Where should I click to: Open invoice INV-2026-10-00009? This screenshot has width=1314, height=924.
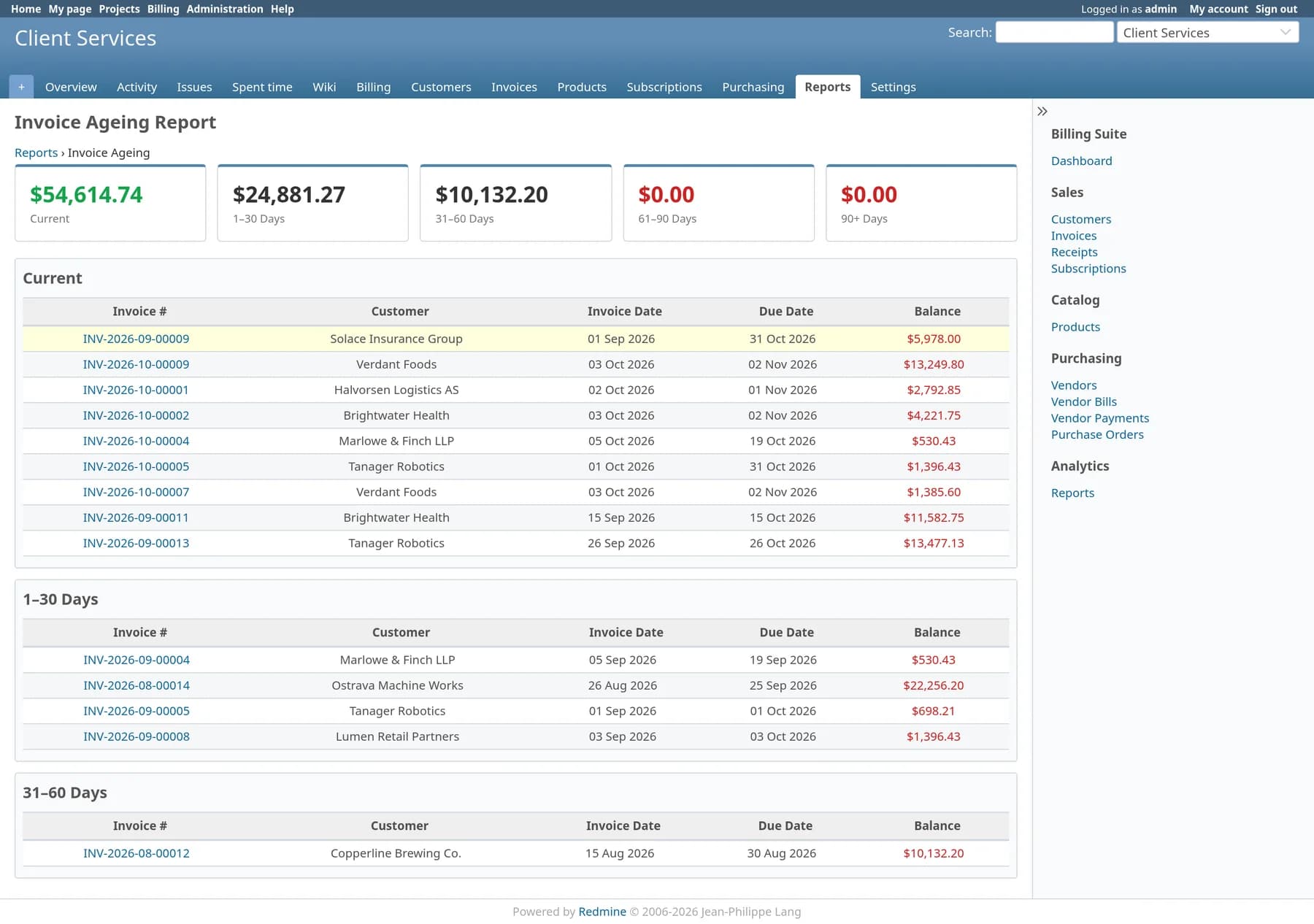click(x=136, y=364)
